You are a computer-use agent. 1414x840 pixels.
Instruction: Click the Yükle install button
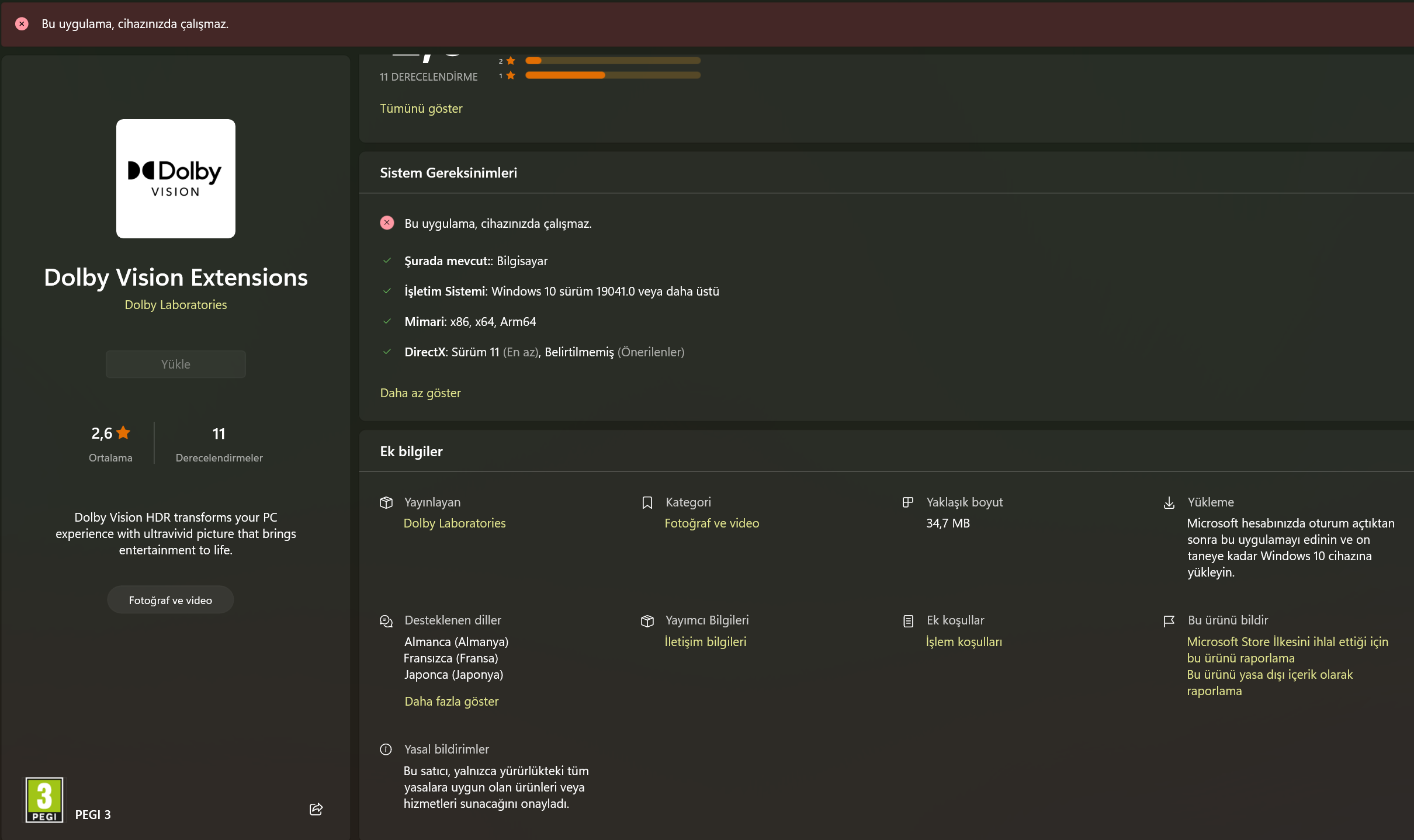(176, 364)
